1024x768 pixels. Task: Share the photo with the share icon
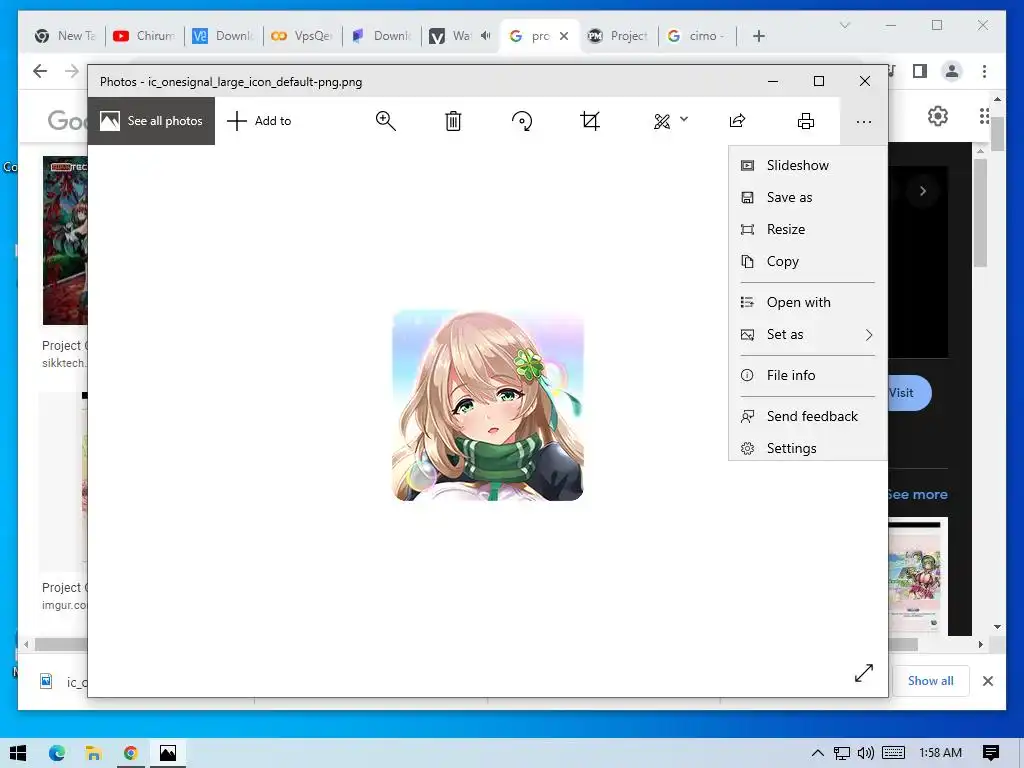(737, 121)
